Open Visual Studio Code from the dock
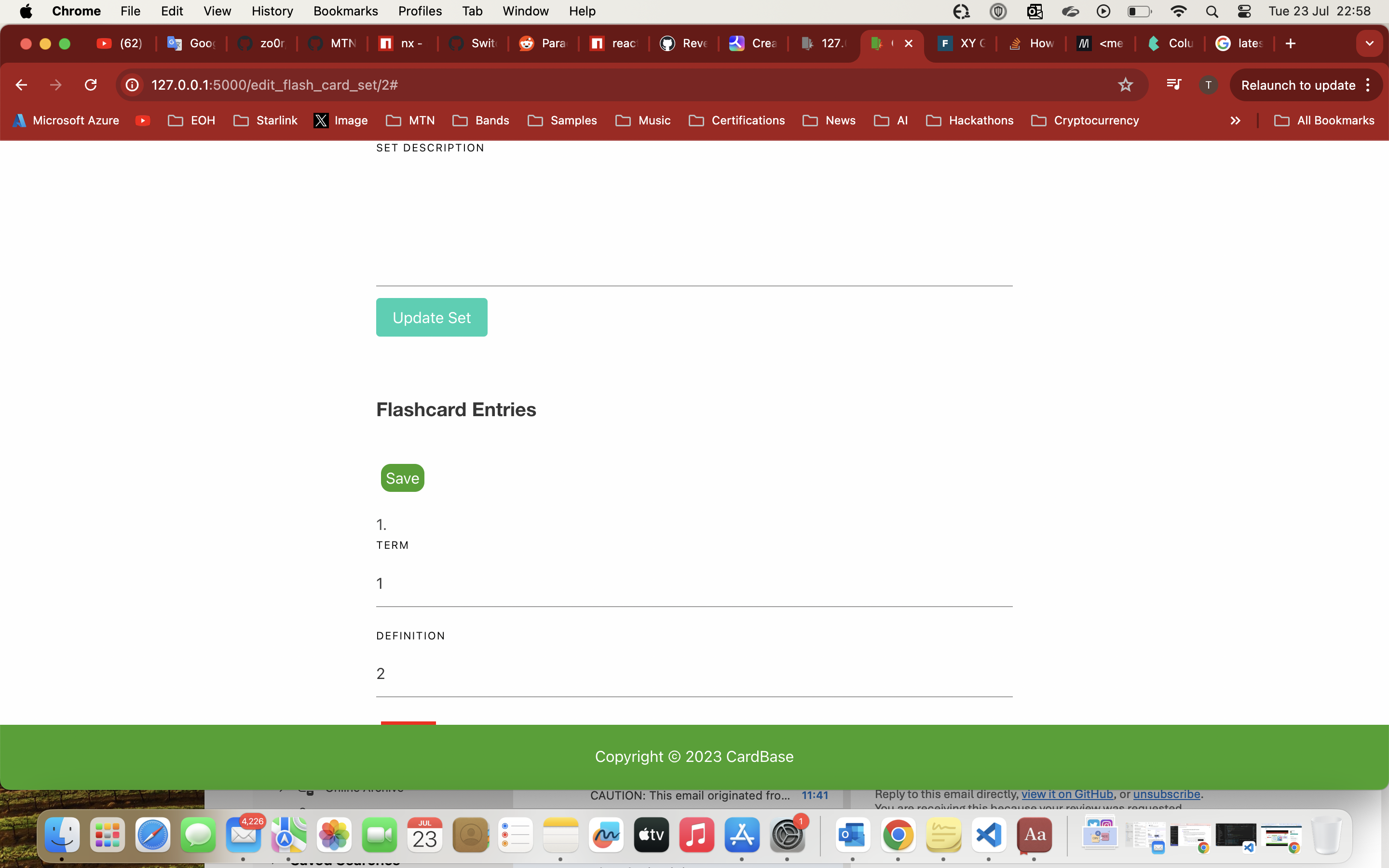 [988, 835]
